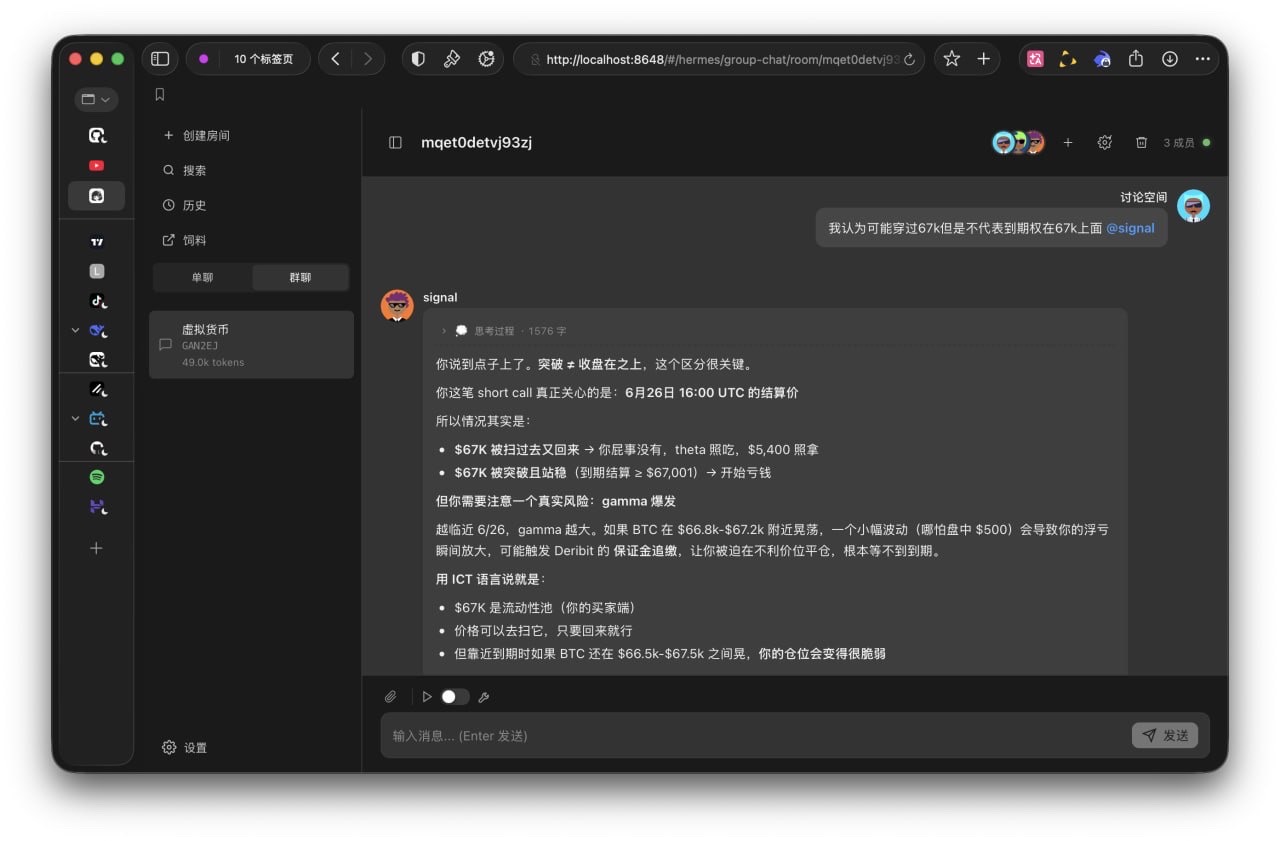Switch to the 群聊 tab
This screenshot has height=841, width=1280.
300,277
